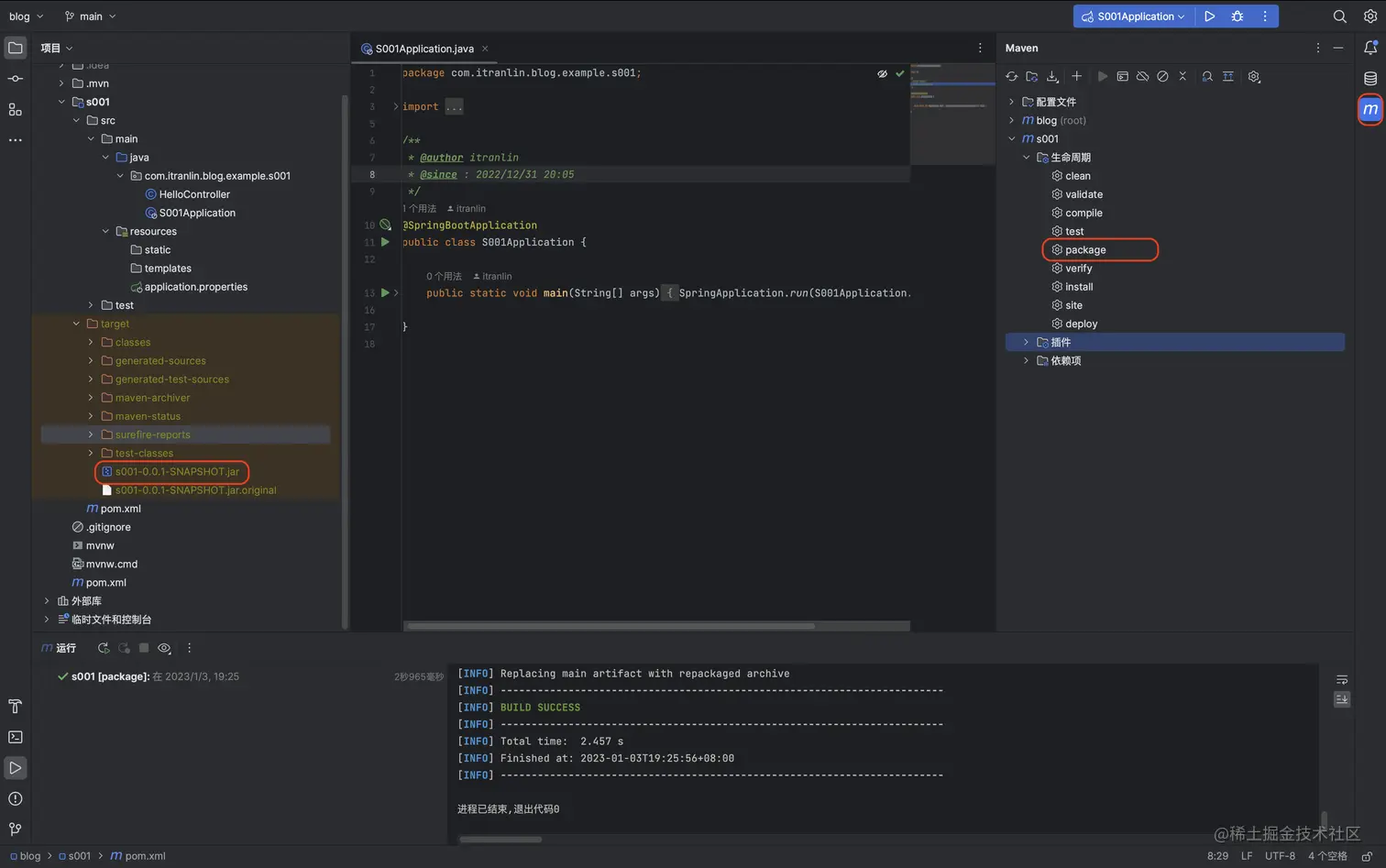
Task: Open the Database tool window icon
Action: click(1370, 79)
